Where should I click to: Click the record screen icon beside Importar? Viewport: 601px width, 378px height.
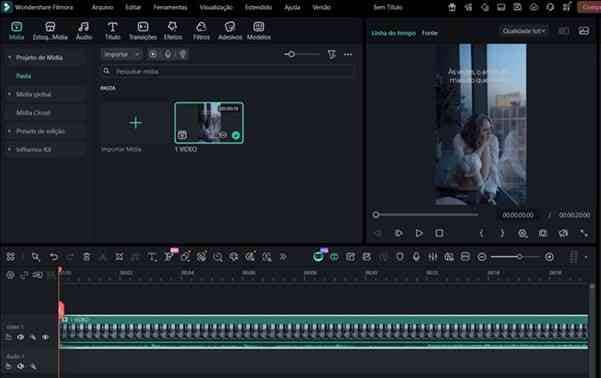(x=153, y=54)
